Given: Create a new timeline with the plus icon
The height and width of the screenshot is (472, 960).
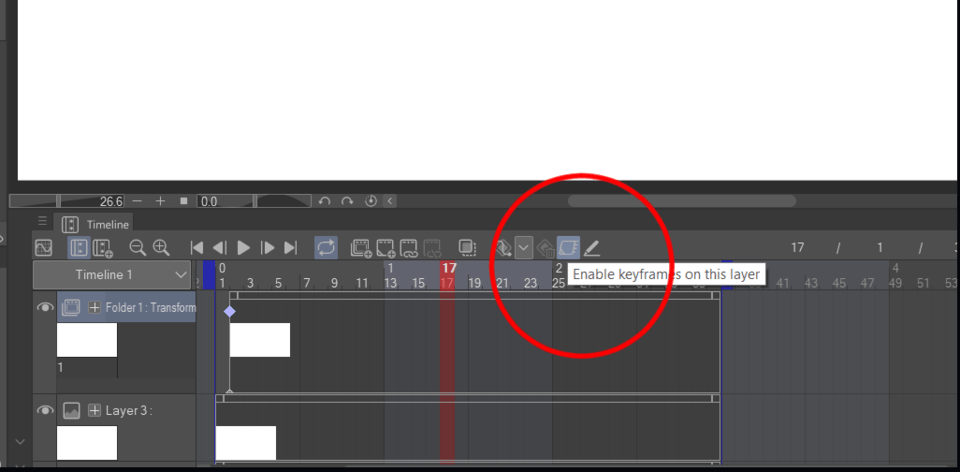Looking at the screenshot, I should pos(103,248).
